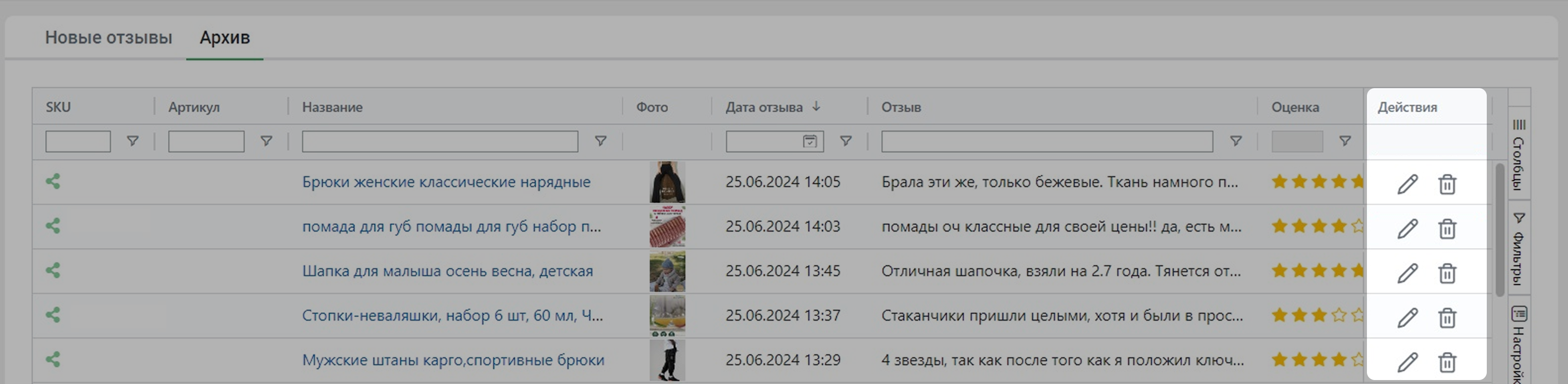Switch to the Новые отзывы tab
The height and width of the screenshot is (384, 1568).
pos(108,38)
